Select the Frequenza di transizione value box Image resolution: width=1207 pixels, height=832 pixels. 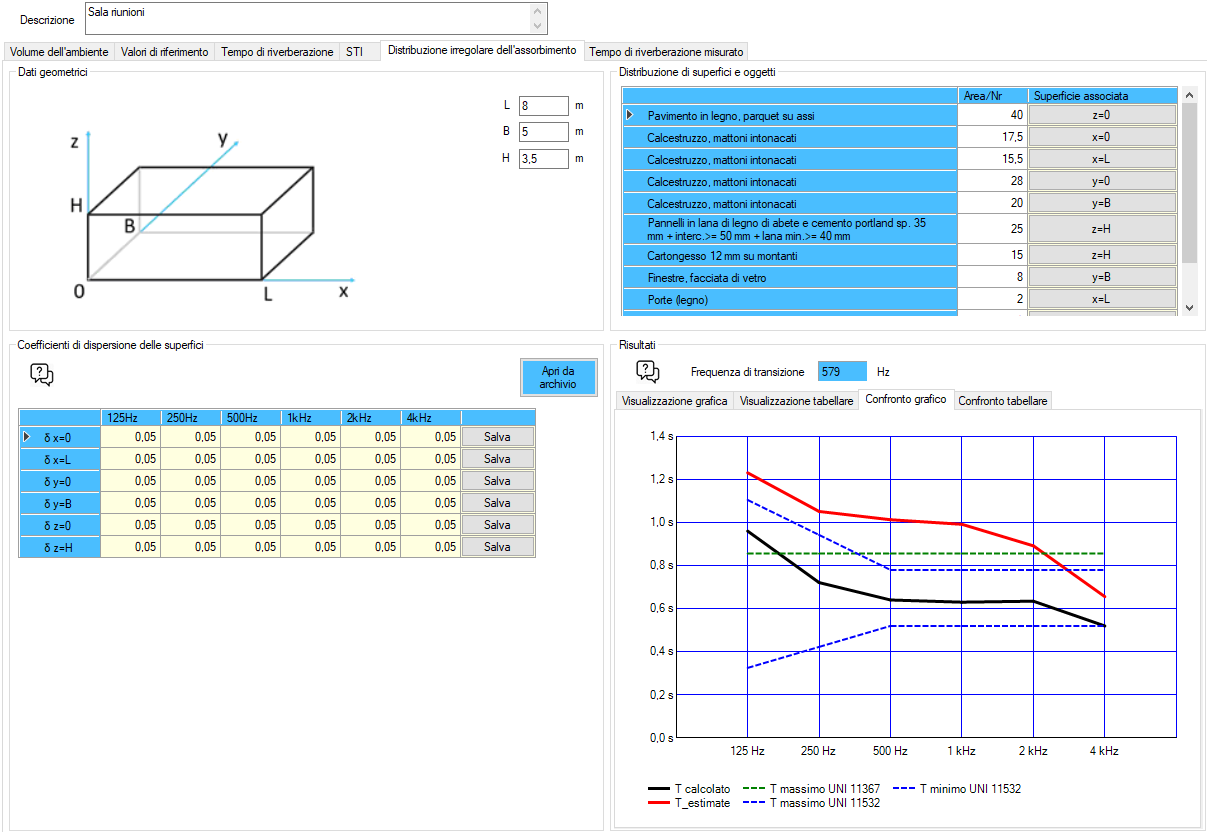tap(841, 372)
